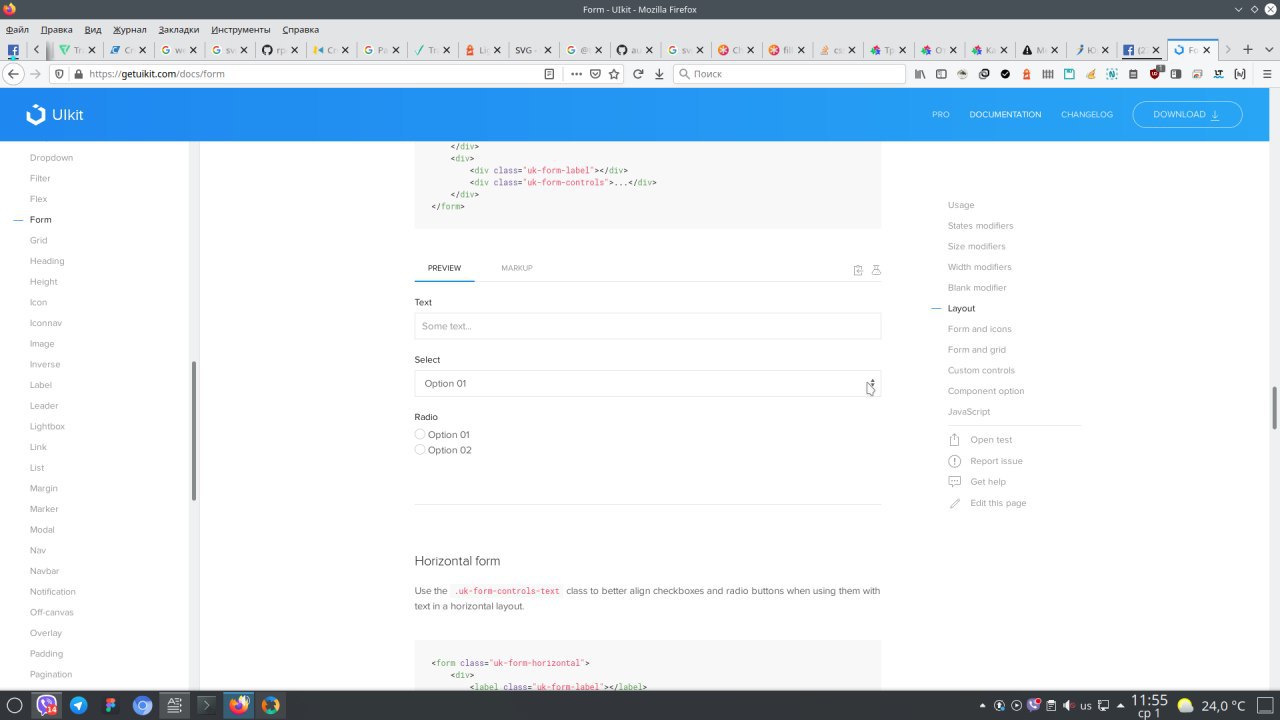Go to Documentation in the header
The width and height of the screenshot is (1280, 720).
click(1005, 115)
